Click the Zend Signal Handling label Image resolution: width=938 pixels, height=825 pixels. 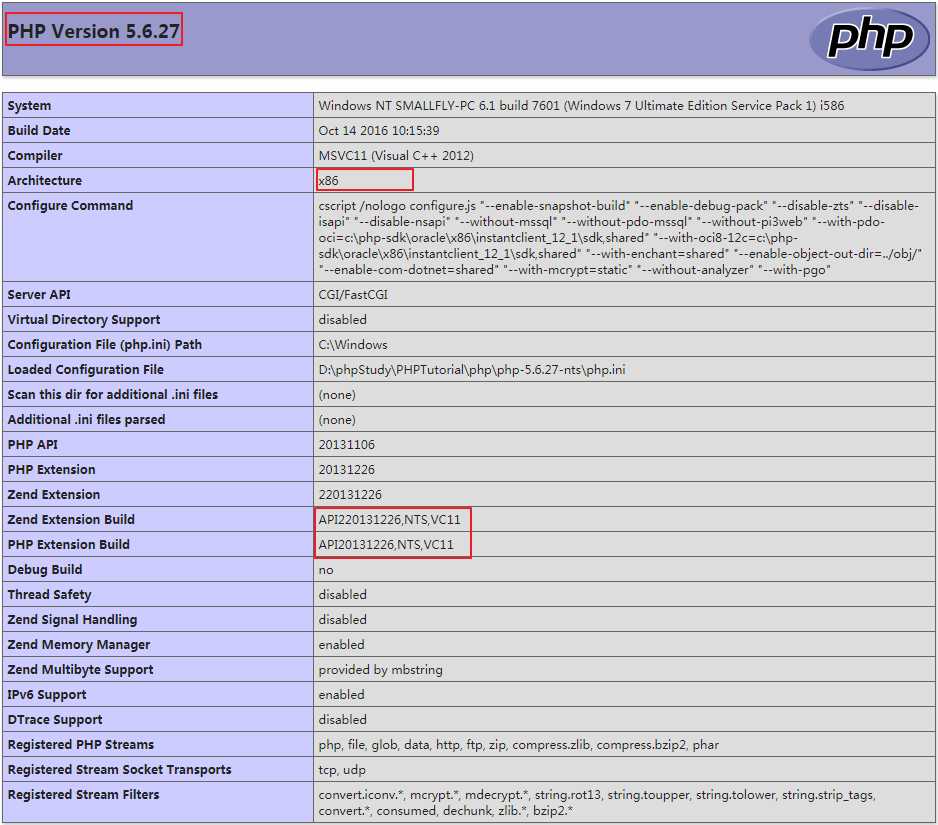[72, 620]
